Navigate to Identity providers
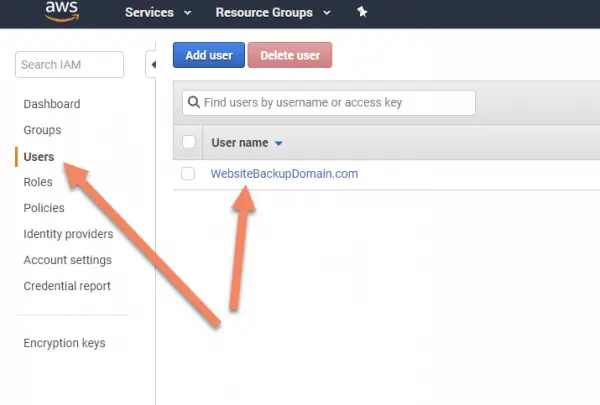 pyautogui.click(x=68, y=234)
